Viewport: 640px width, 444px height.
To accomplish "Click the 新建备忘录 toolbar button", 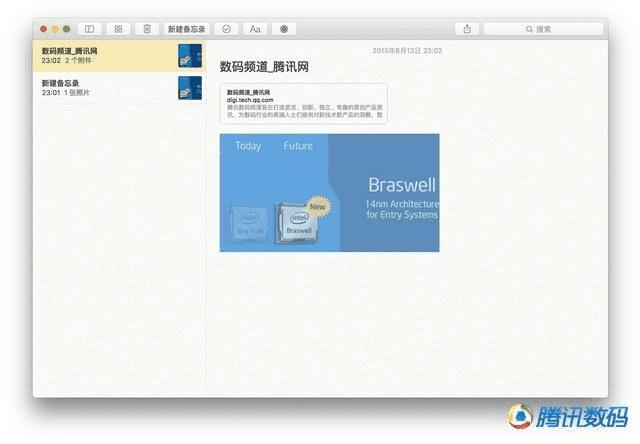I will click(187, 29).
